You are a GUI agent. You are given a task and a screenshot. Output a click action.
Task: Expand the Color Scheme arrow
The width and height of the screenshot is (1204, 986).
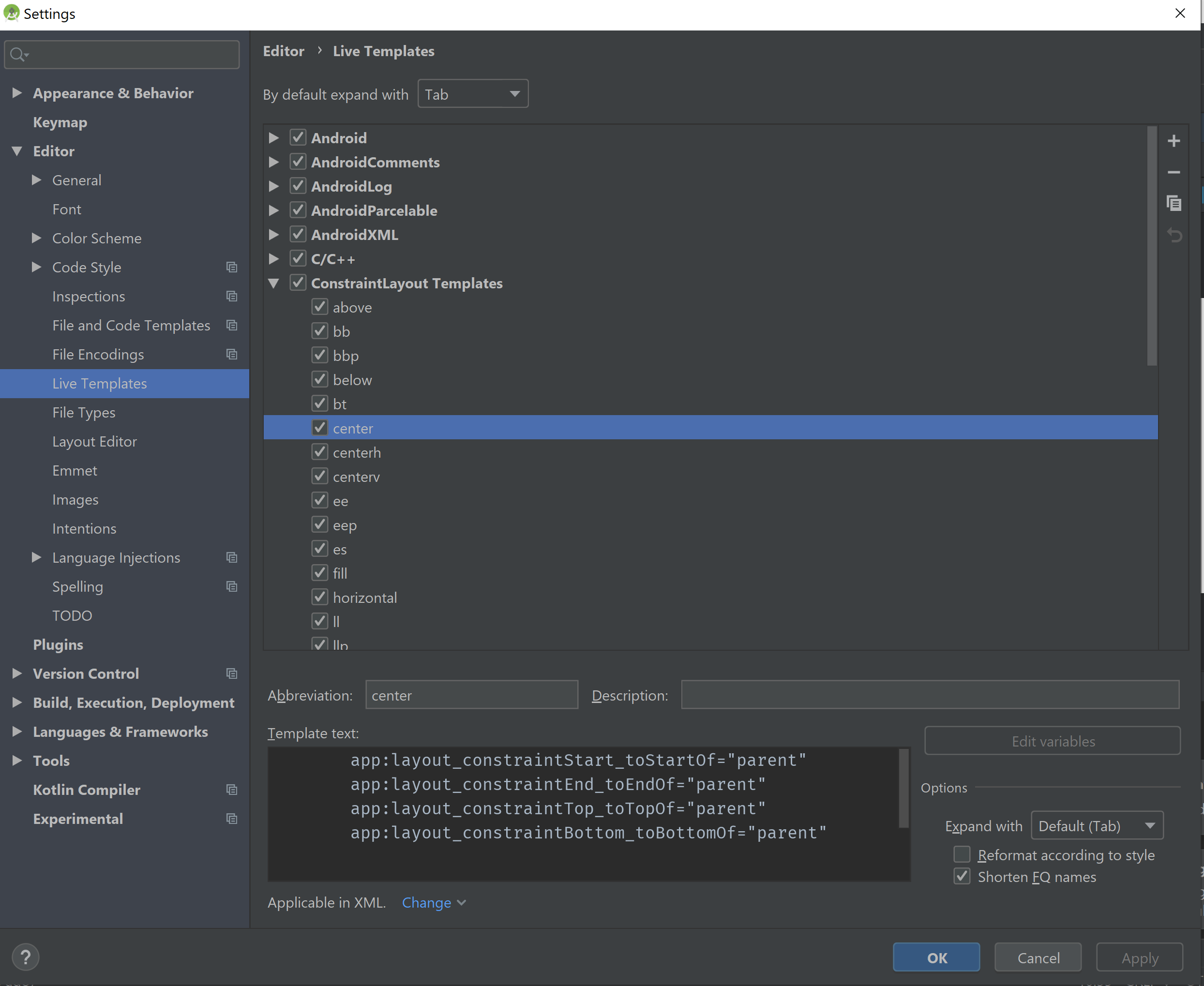(x=36, y=238)
